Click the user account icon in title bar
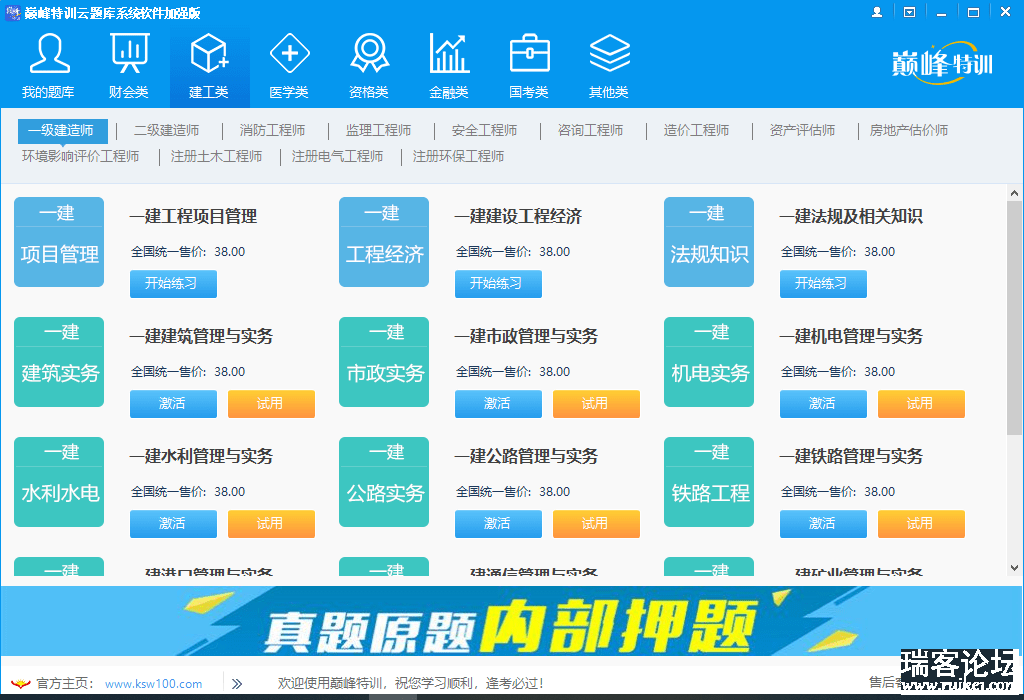The image size is (1024, 700). coord(877,12)
